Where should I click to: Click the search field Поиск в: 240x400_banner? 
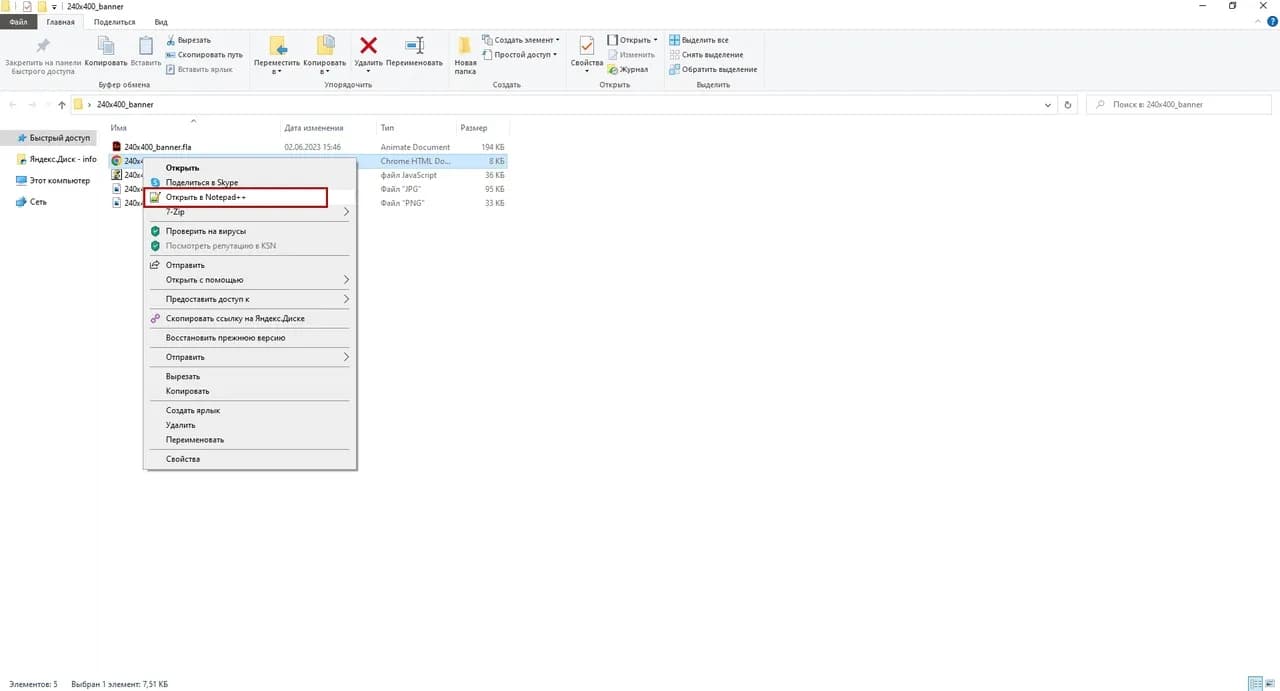click(x=1180, y=104)
